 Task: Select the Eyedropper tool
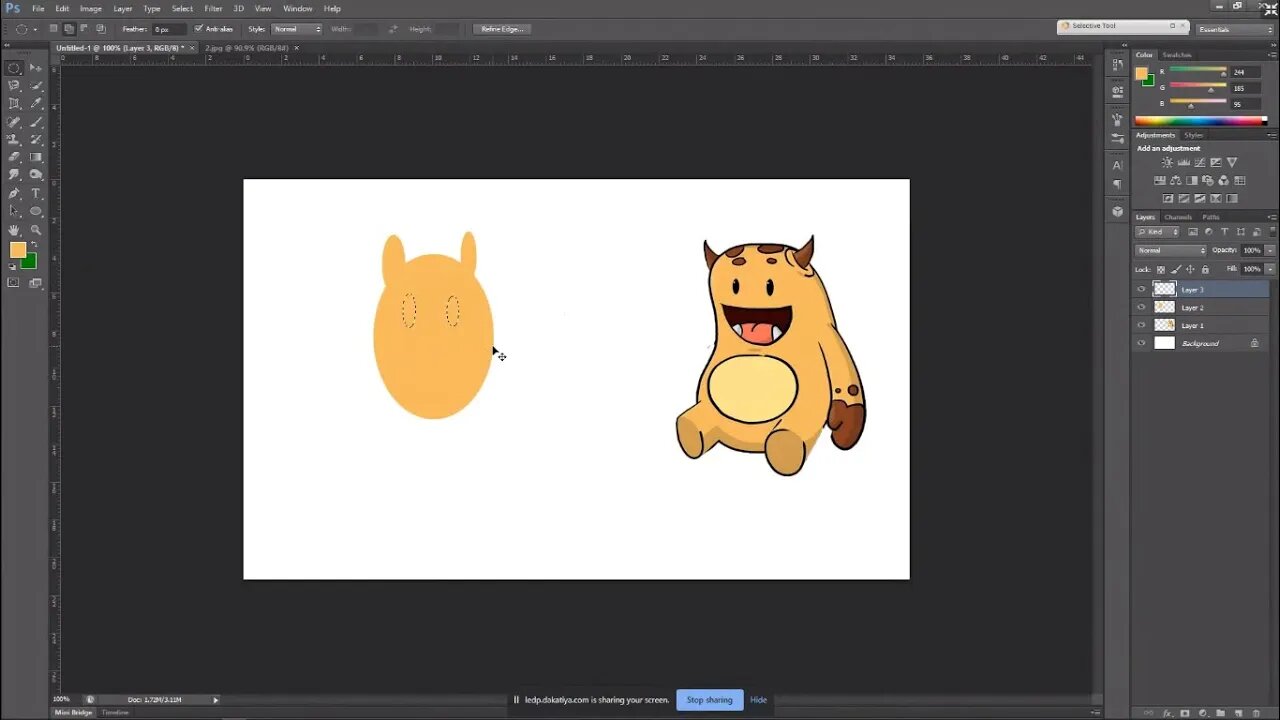coord(36,104)
